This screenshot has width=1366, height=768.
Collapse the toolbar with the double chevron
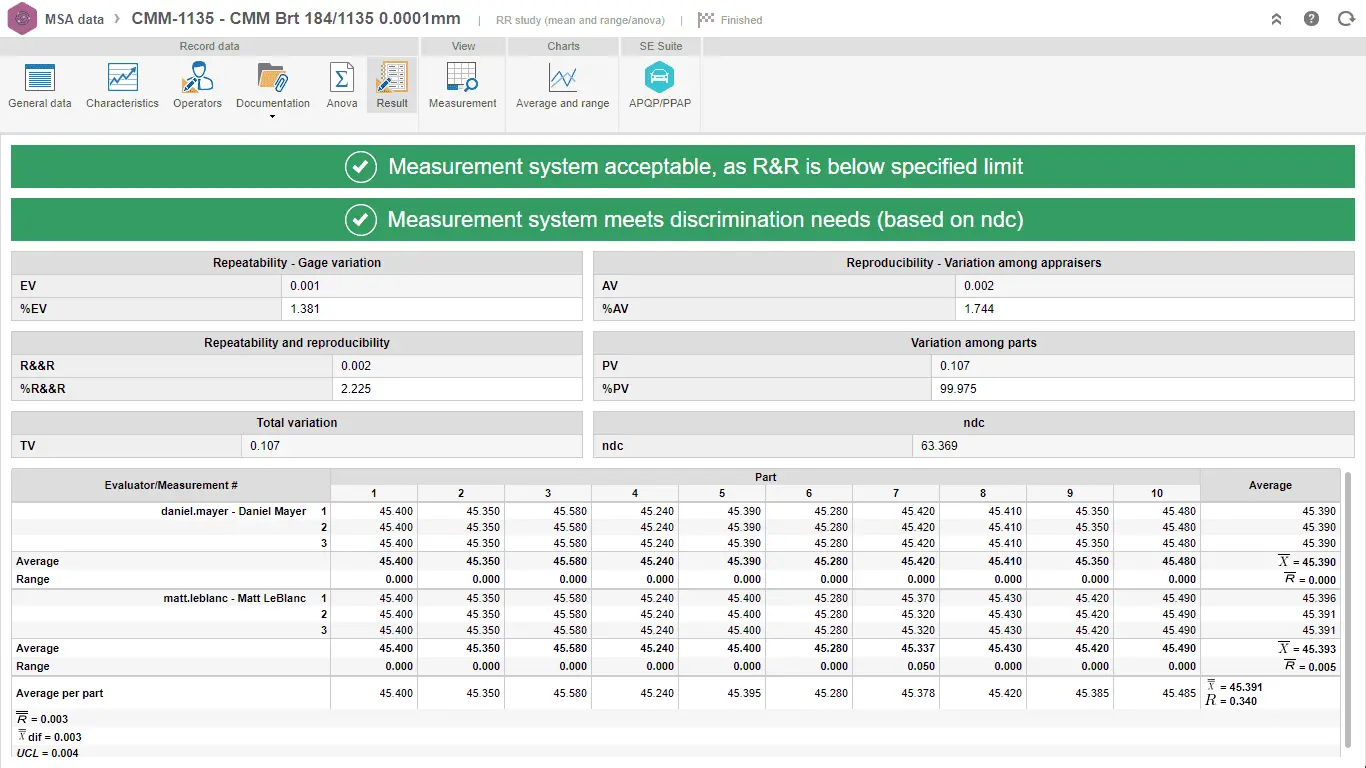[x=1276, y=18]
